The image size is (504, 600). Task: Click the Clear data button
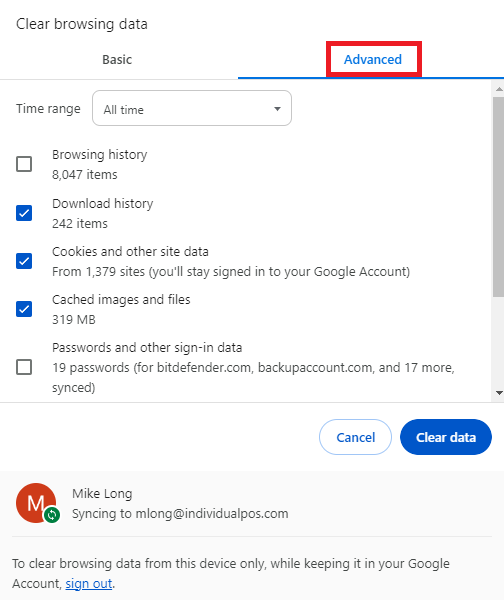point(446,437)
